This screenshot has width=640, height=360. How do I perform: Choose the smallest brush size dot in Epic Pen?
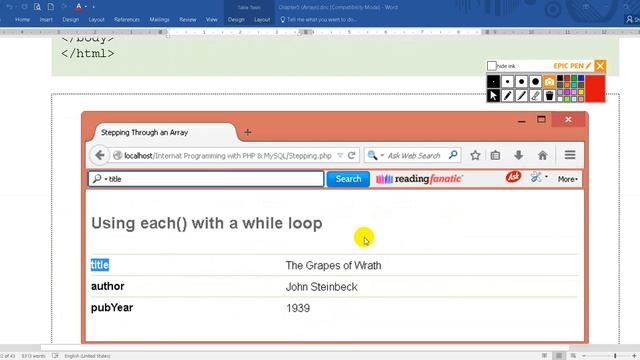(493, 82)
